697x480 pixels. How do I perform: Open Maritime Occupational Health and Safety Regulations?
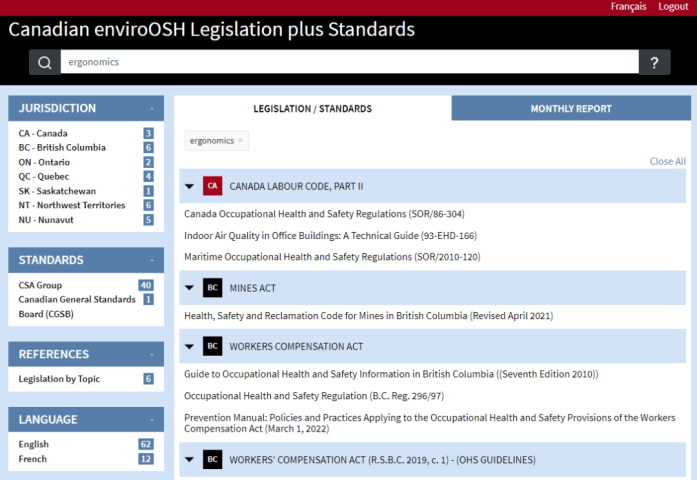(332, 257)
